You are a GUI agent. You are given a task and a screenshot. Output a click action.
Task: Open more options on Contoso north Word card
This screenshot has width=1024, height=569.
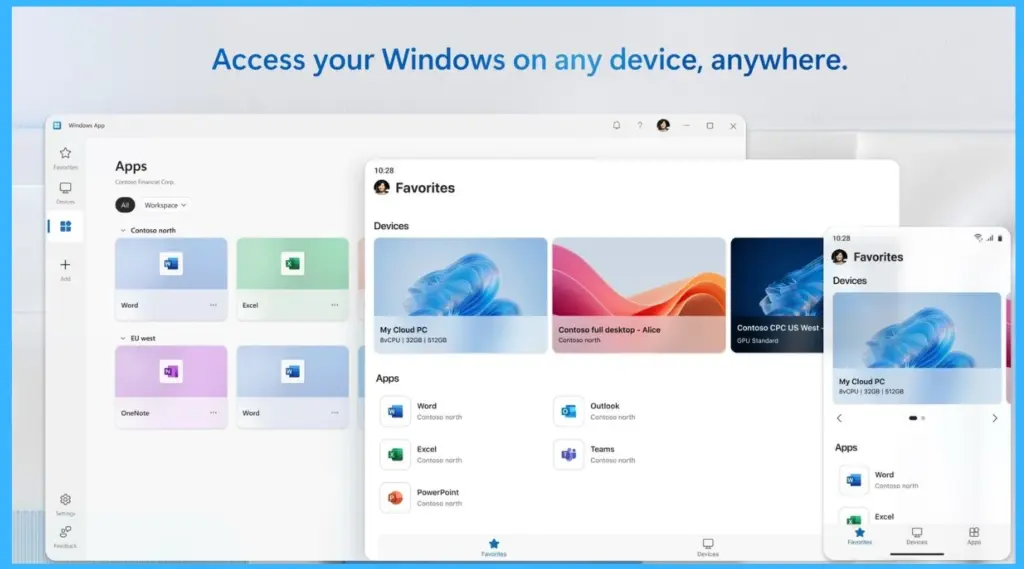point(214,305)
